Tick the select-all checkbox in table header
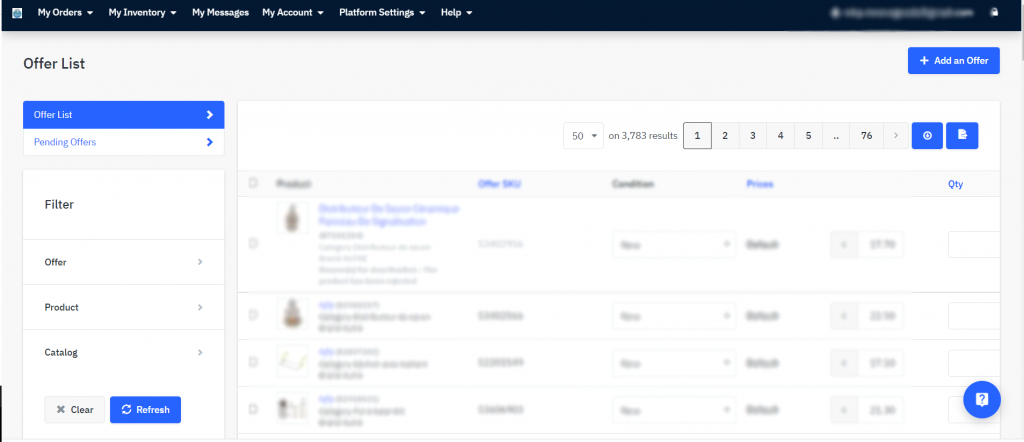 point(253,183)
